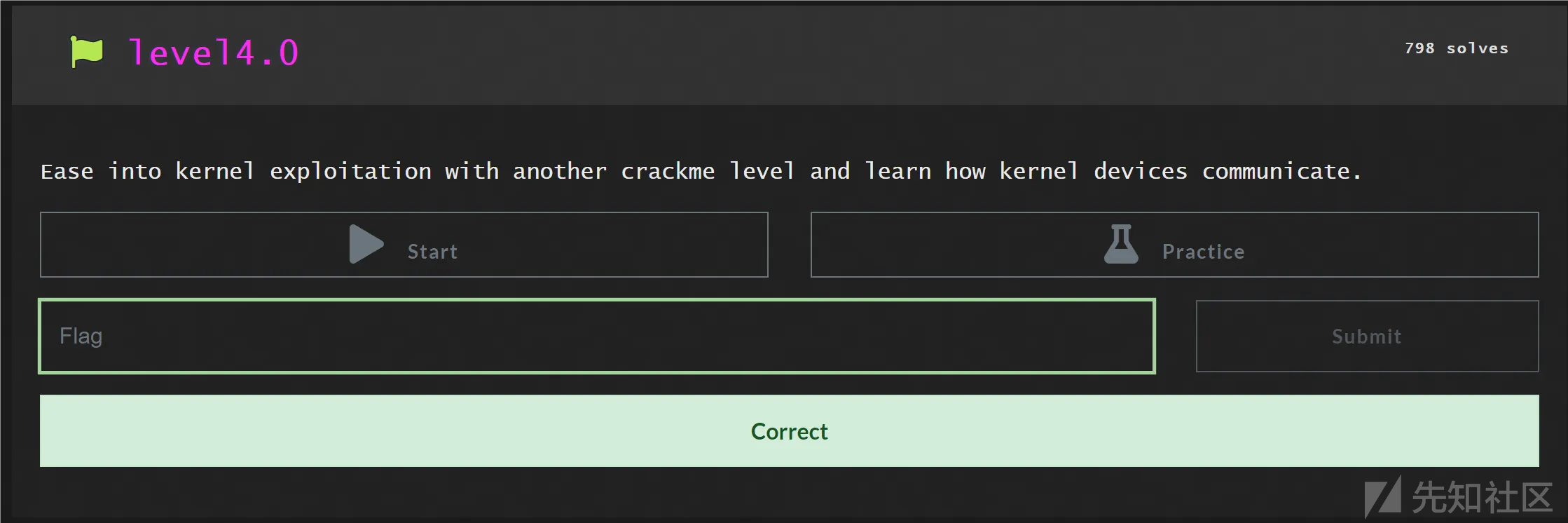1568x523 pixels.
Task: Click the level4.0 title text
Action: pos(214,53)
